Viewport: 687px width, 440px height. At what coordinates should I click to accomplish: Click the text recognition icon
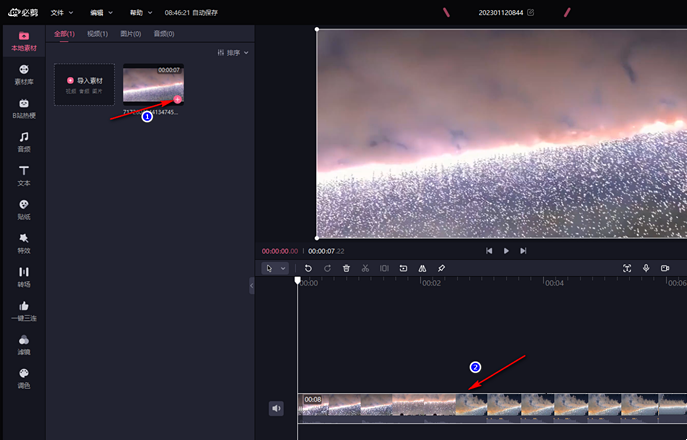point(627,268)
